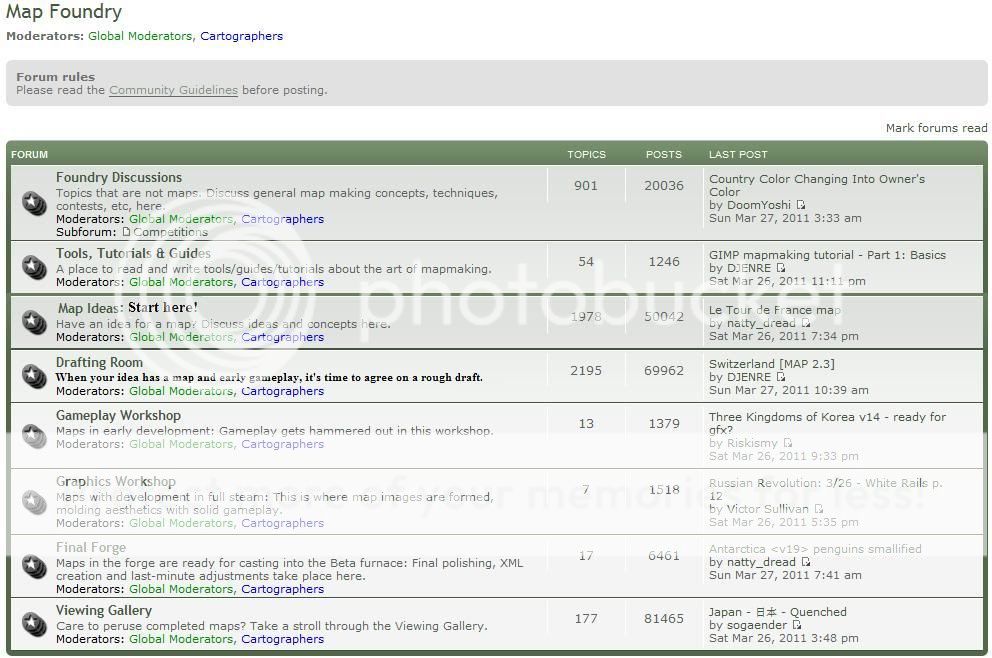
Task: View latest post icon next to sogaender
Action: click(797, 624)
